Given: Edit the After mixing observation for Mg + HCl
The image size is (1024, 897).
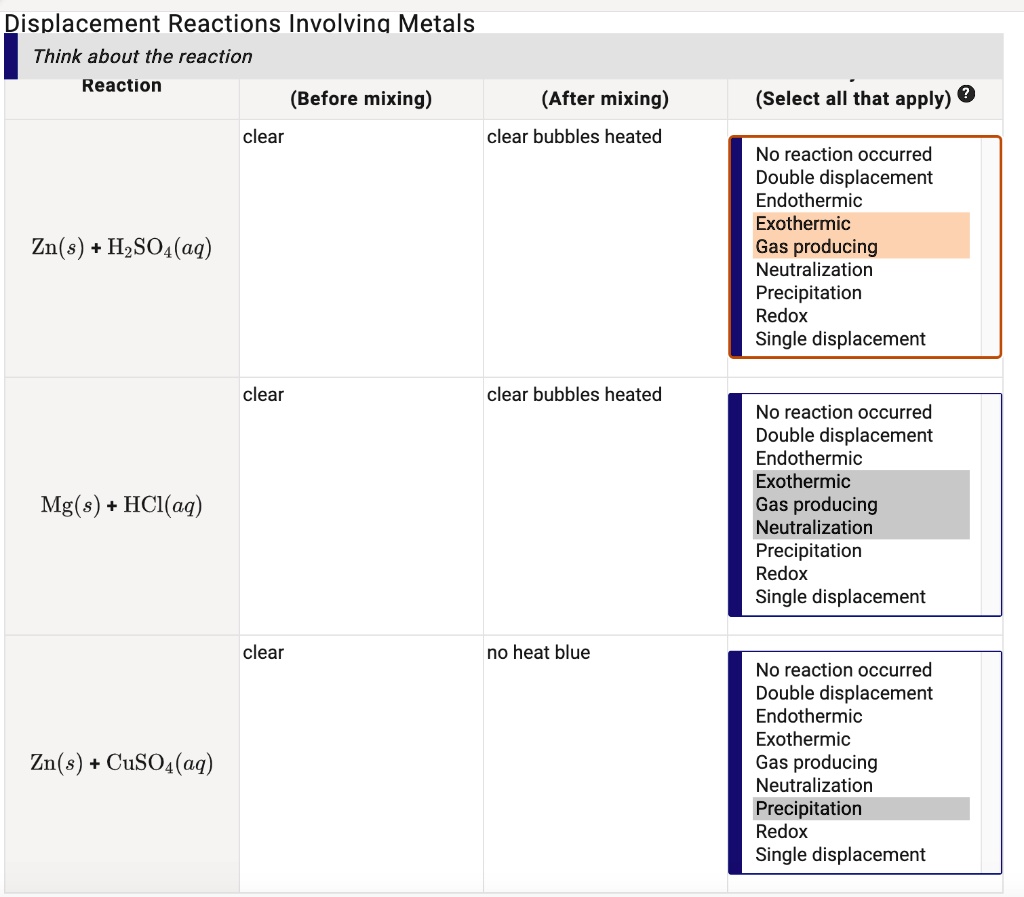Looking at the screenshot, I should click(605, 506).
